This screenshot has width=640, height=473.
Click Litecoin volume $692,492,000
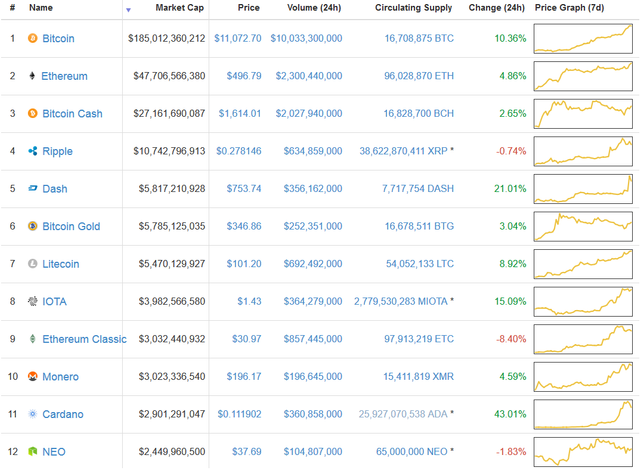[x=313, y=264]
